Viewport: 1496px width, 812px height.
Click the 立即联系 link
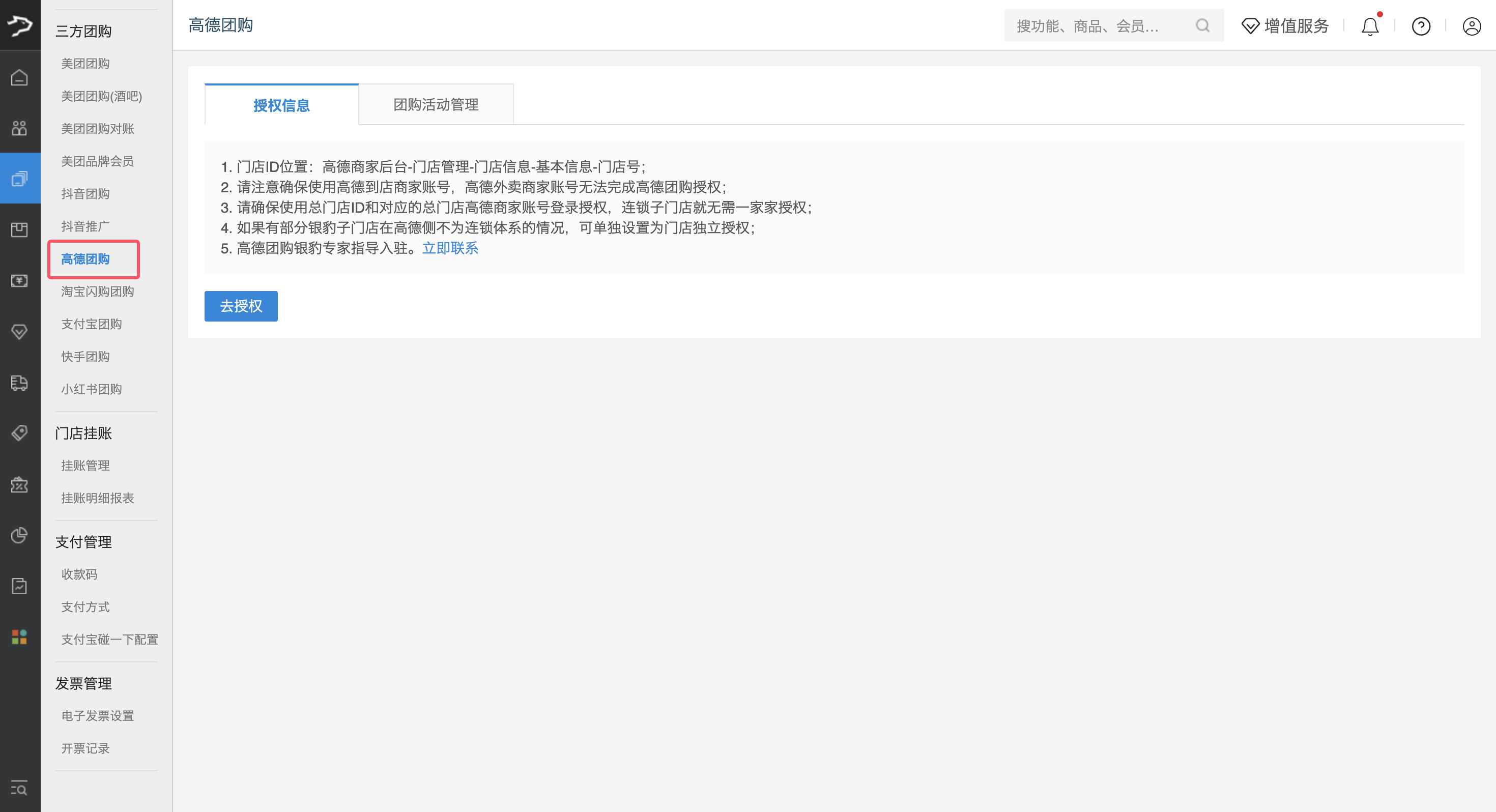tap(450, 248)
